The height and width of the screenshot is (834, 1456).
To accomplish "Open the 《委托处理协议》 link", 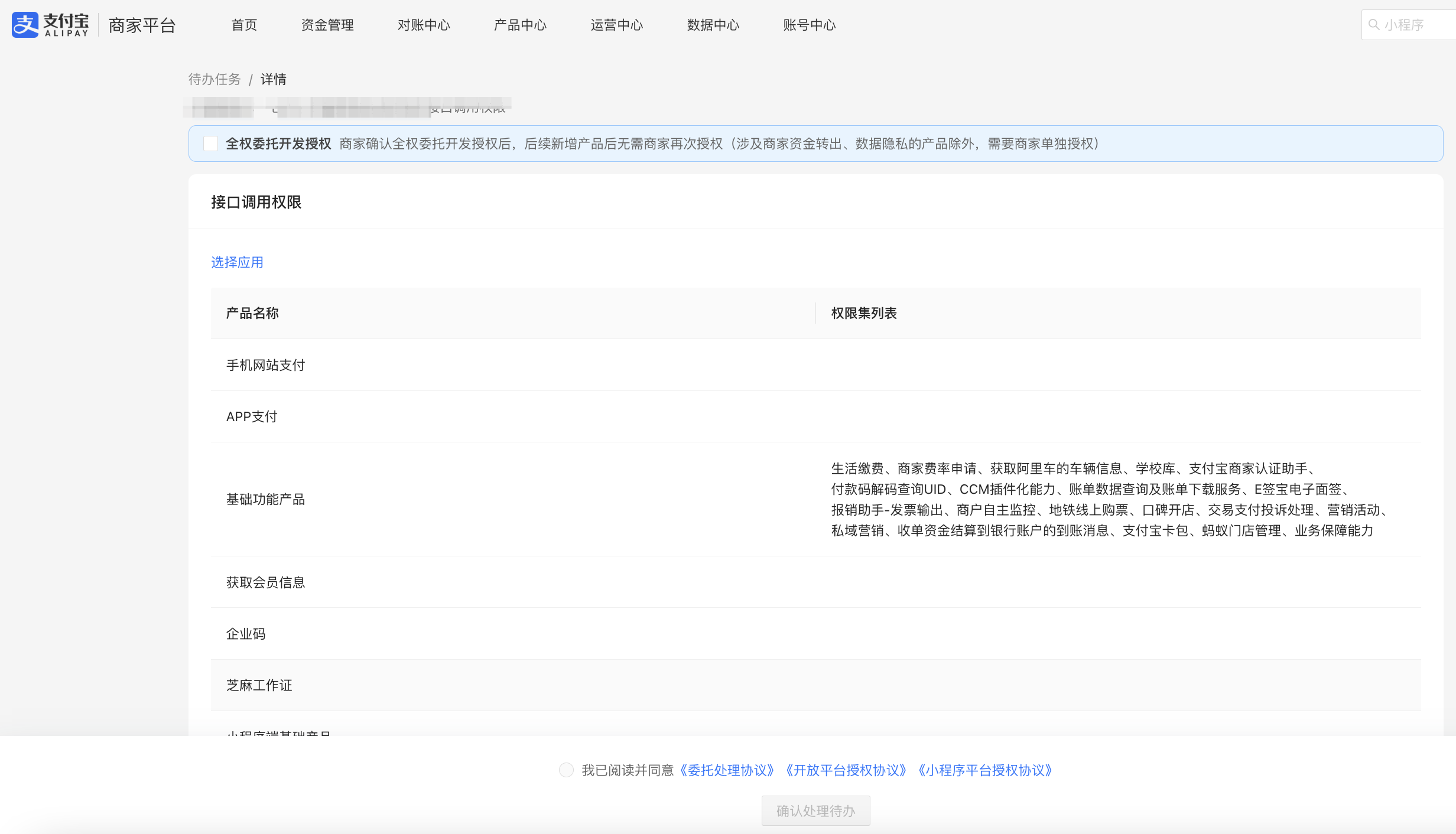I will [x=727, y=770].
